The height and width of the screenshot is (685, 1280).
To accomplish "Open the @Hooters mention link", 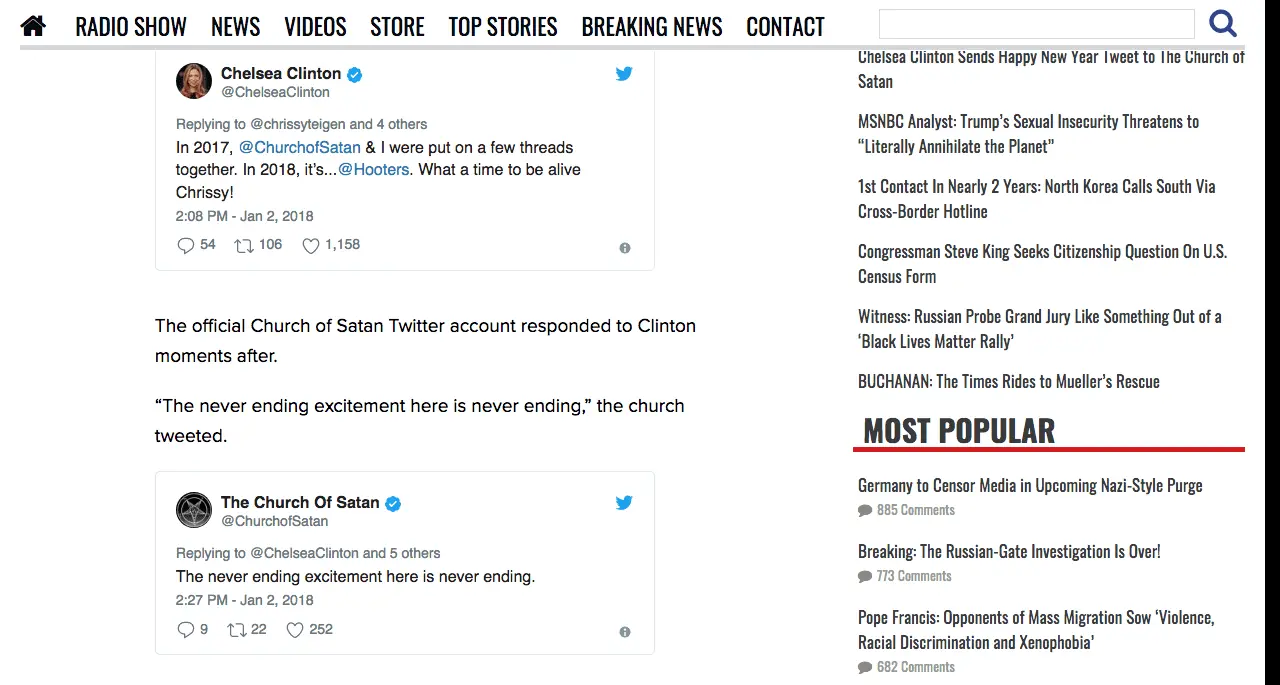I will coord(374,170).
